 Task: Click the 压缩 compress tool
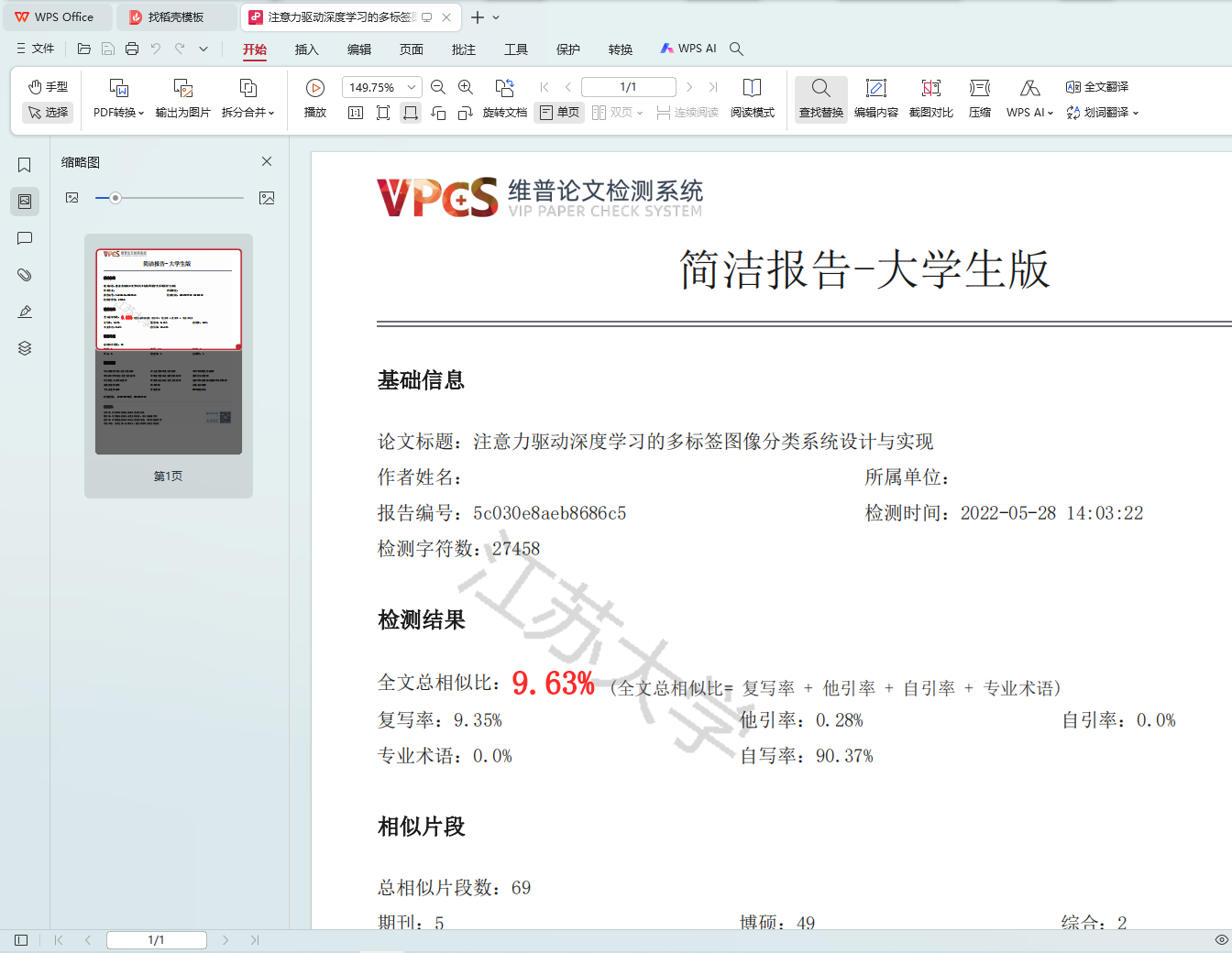coord(980,99)
